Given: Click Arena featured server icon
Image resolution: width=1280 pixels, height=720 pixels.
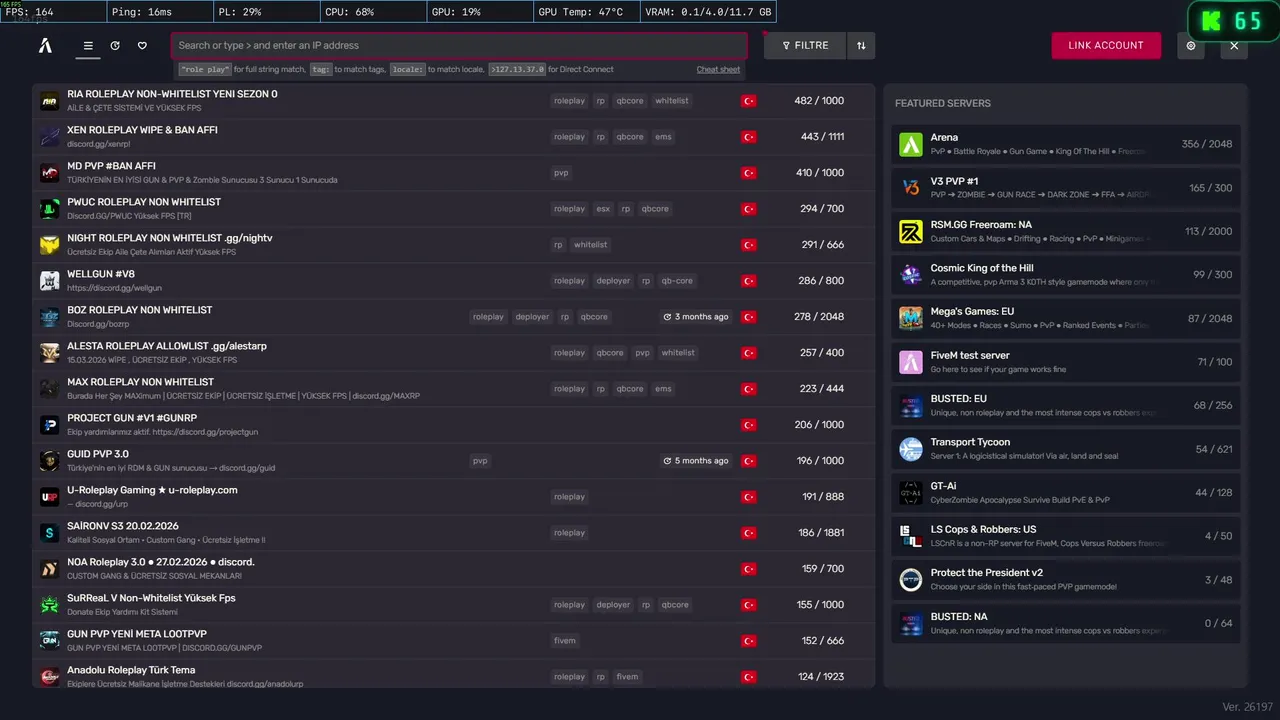Looking at the screenshot, I should click(x=911, y=144).
